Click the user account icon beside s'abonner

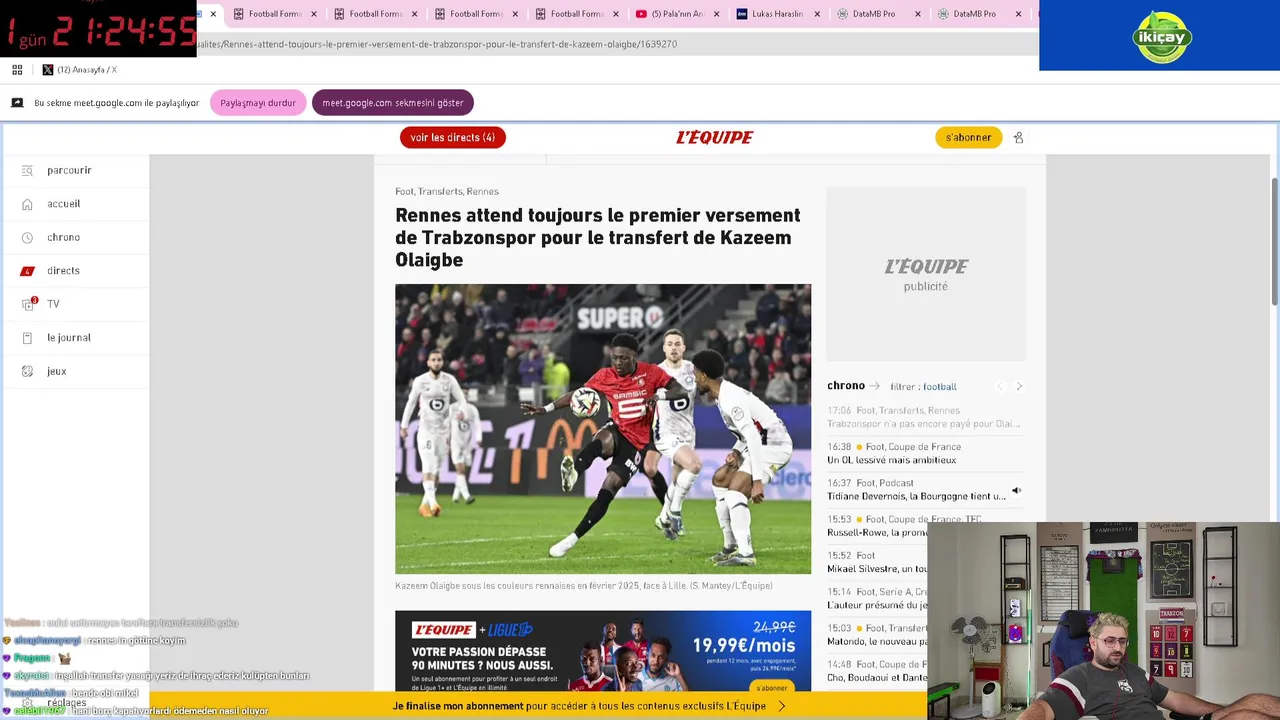(1018, 138)
